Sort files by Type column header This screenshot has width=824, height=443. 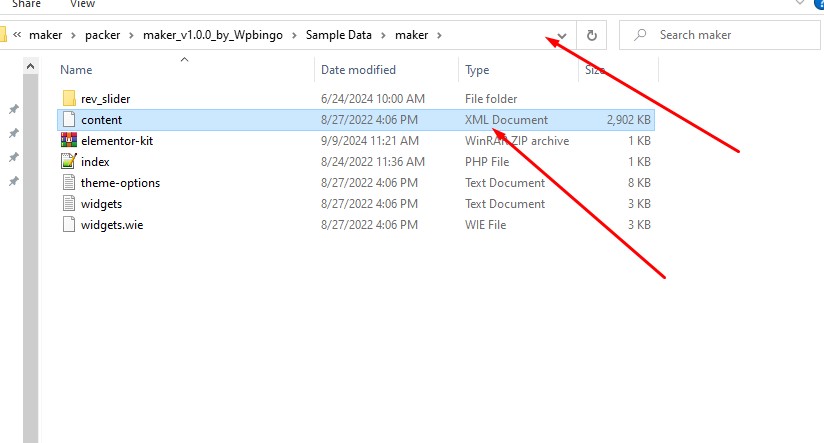pyautogui.click(x=477, y=70)
